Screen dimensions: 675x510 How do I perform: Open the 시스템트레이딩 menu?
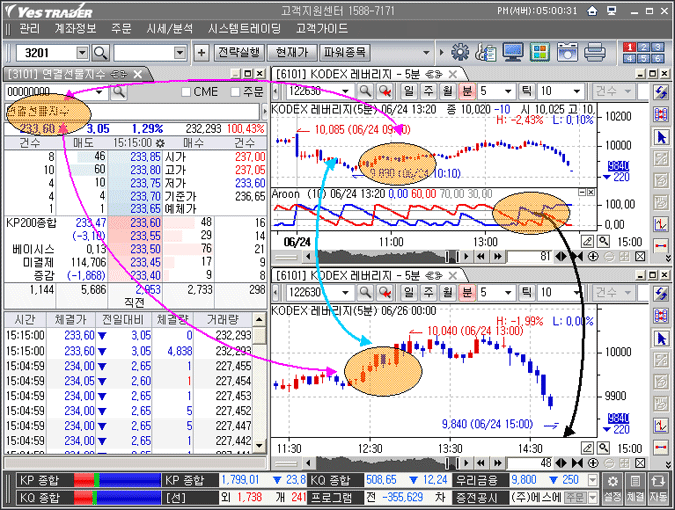pyautogui.click(x=244, y=28)
